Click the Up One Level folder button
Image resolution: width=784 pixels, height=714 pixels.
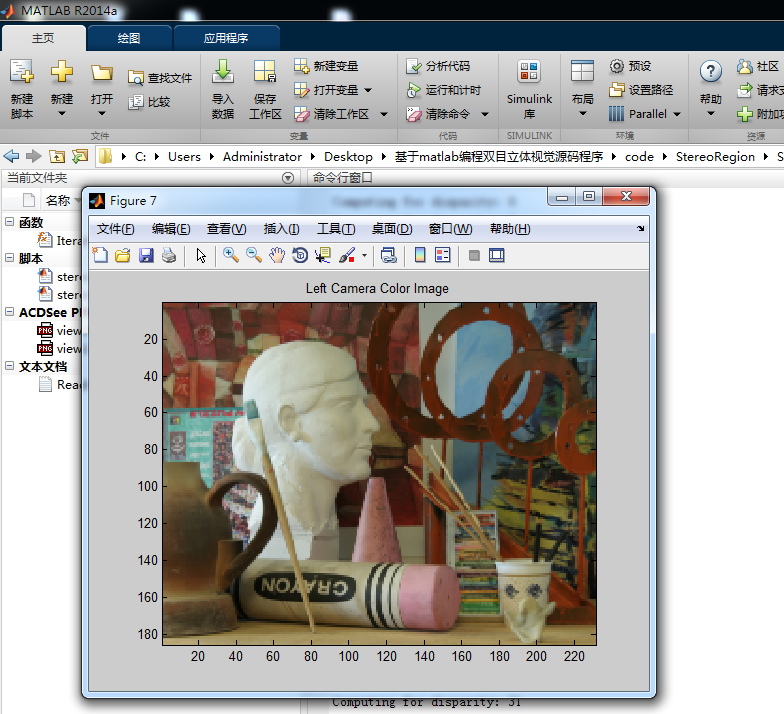click(57, 156)
